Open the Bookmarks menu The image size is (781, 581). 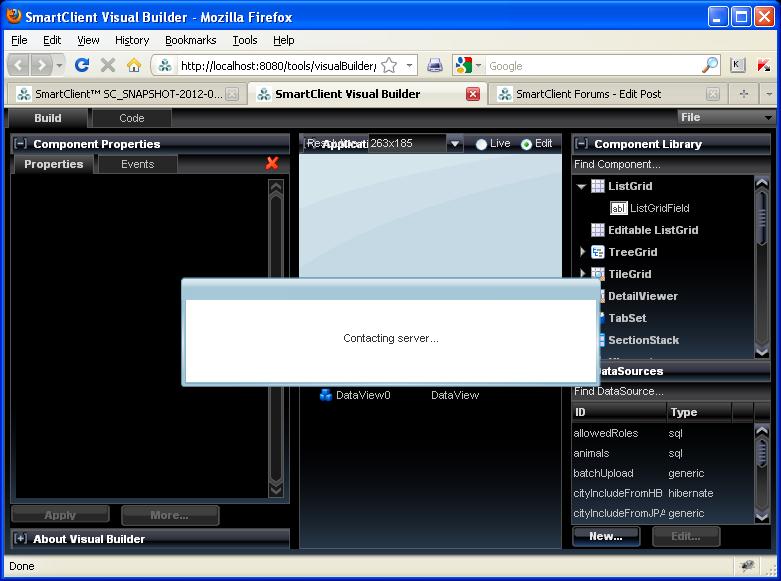coord(190,40)
